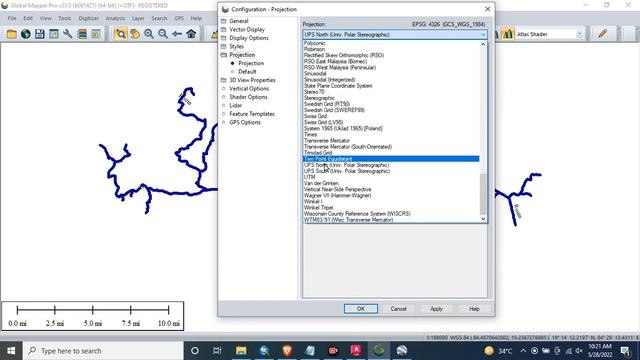The height and width of the screenshot is (360, 640).
Task: Select the Pan hand tool
Action: coord(135,34)
